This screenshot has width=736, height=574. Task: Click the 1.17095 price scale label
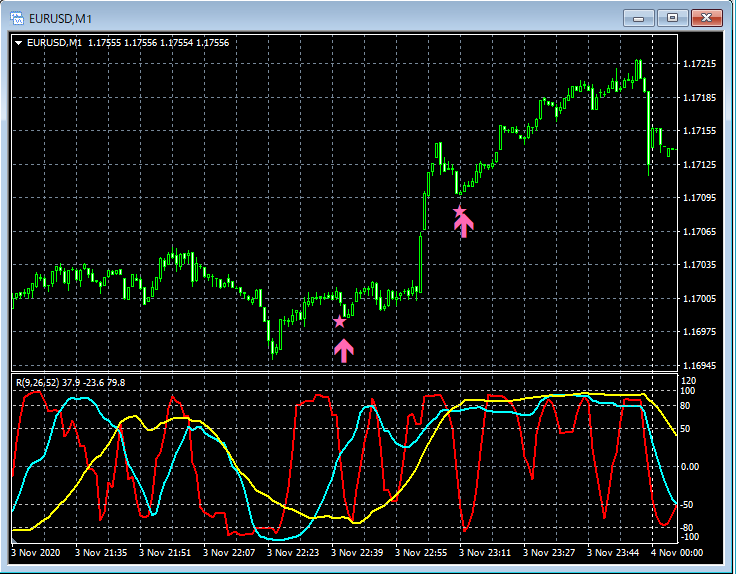pyautogui.click(x=699, y=198)
